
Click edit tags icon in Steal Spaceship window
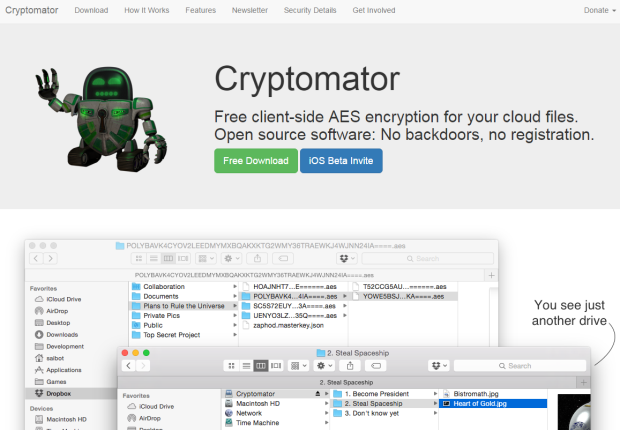coord(376,366)
